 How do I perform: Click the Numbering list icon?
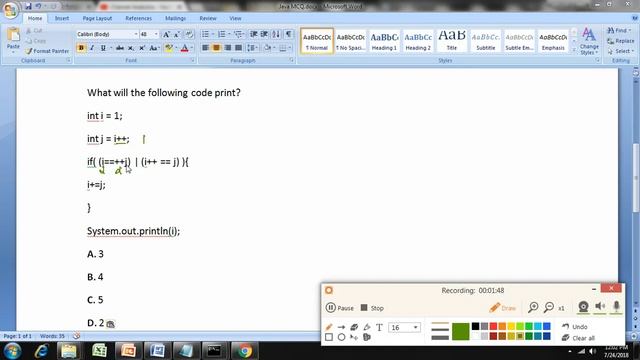tap(222, 34)
